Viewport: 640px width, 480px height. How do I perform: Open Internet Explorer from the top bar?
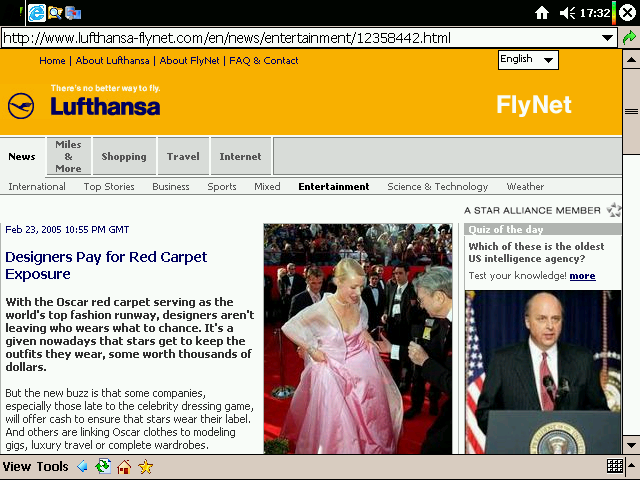tap(36, 13)
